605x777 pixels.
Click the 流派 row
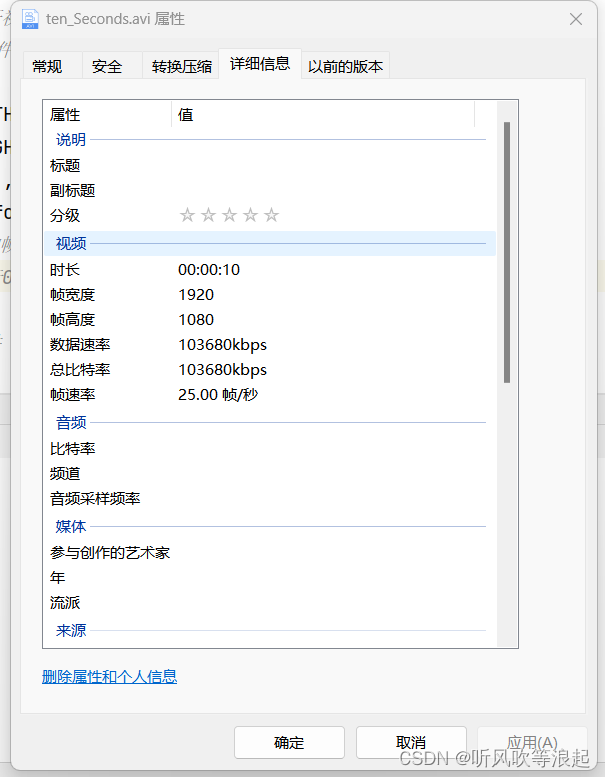[x=270, y=603]
